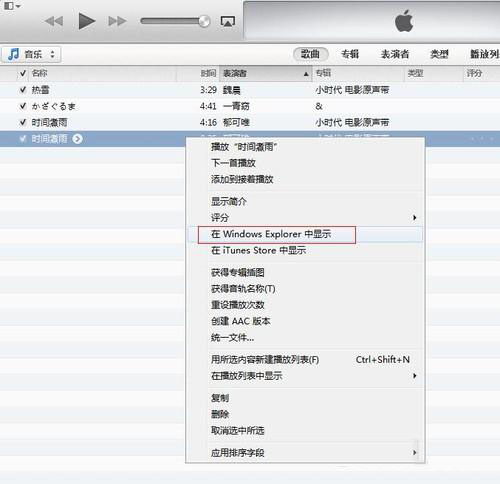
Task: Uncheck the song 热雪 checkbox
Action: [x=23, y=90]
